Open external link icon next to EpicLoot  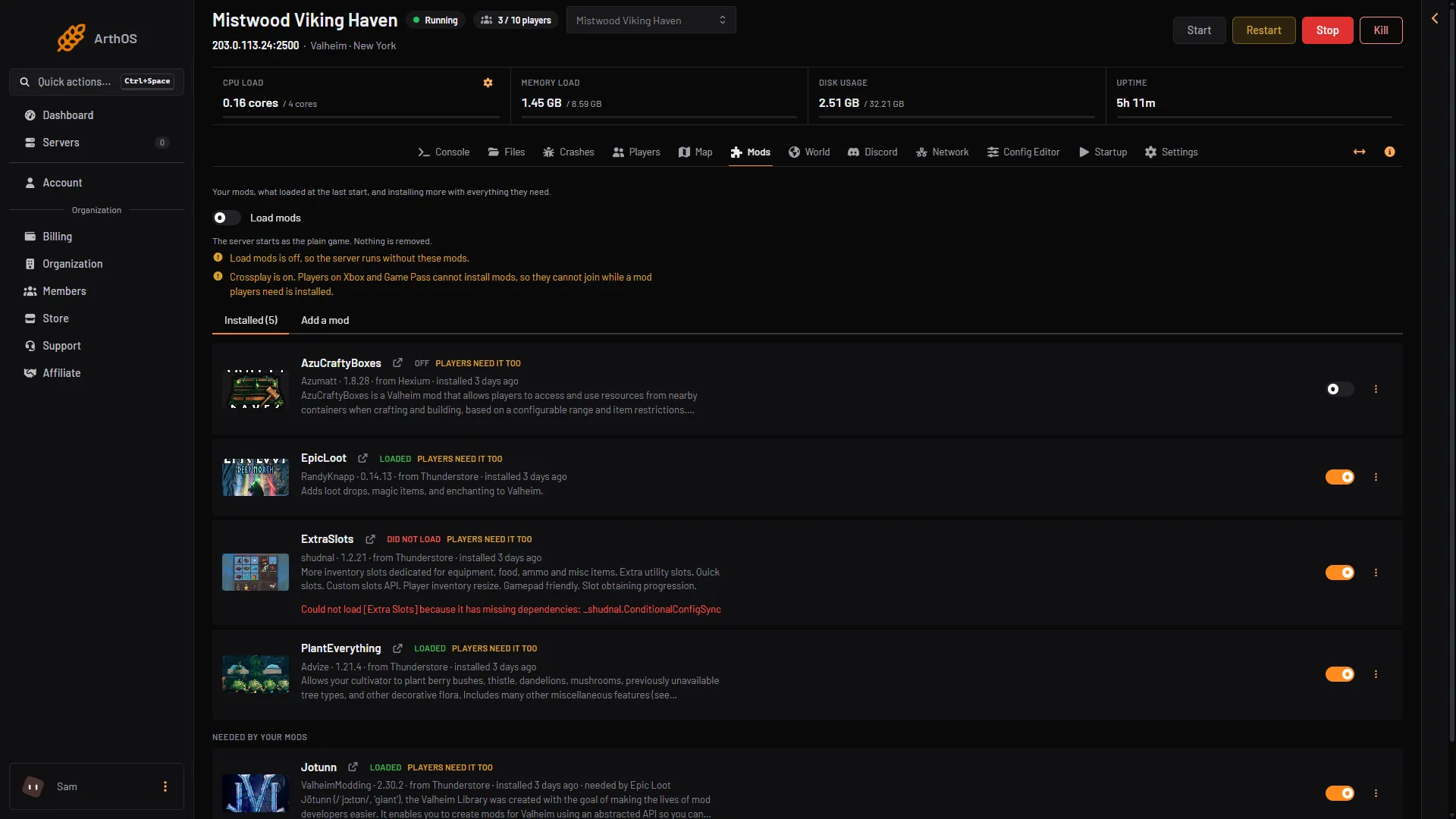(362, 458)
